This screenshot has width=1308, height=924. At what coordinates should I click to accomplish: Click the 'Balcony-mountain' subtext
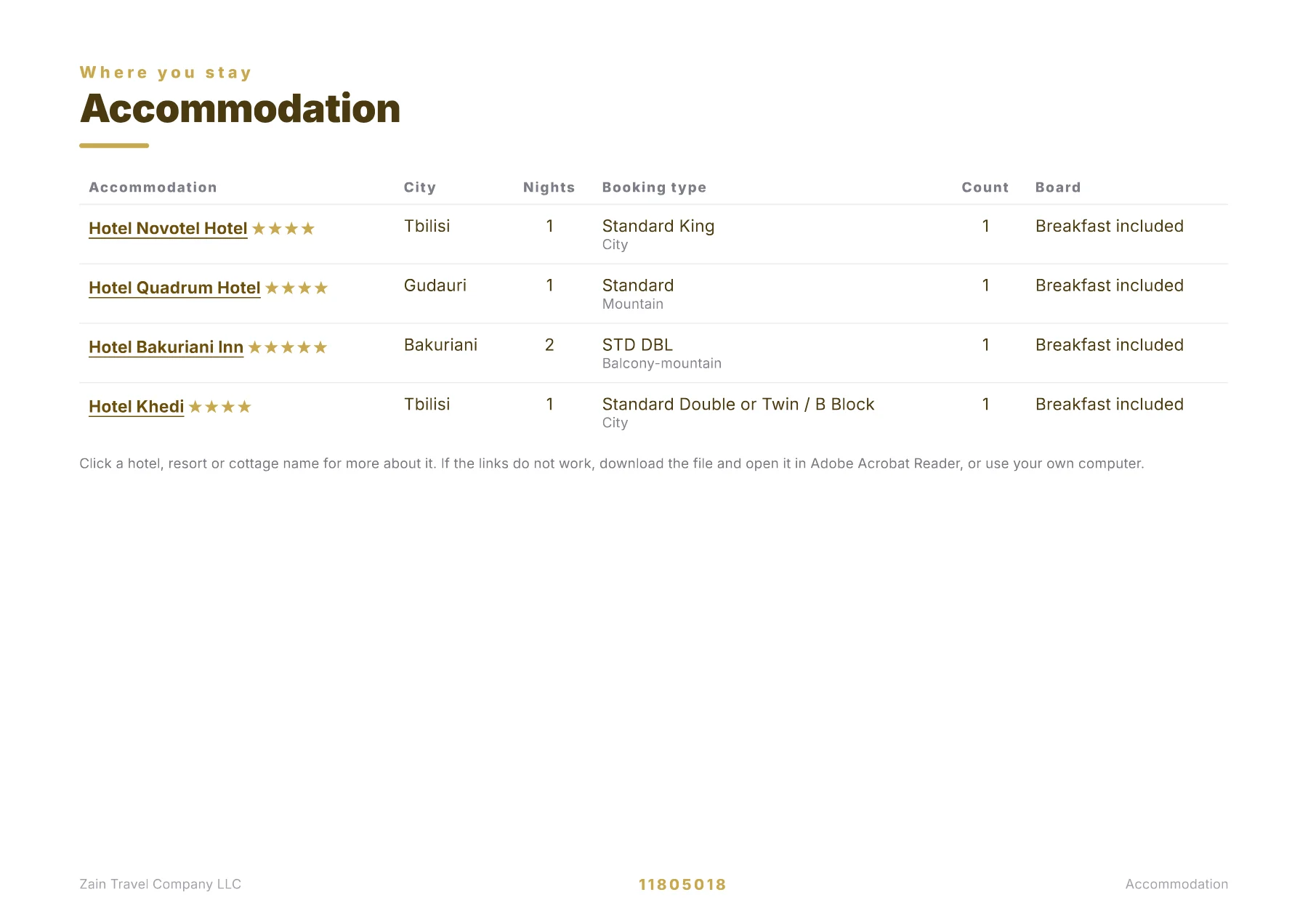(662, 363)
